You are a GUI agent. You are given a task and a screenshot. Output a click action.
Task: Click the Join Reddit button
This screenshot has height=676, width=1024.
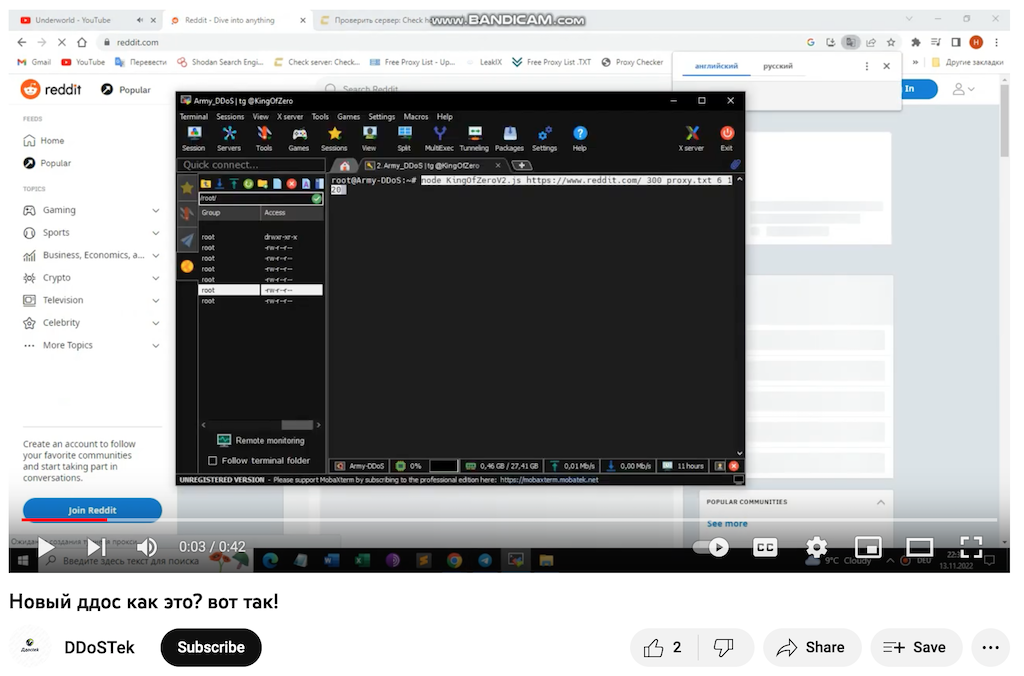click(92, 510)
